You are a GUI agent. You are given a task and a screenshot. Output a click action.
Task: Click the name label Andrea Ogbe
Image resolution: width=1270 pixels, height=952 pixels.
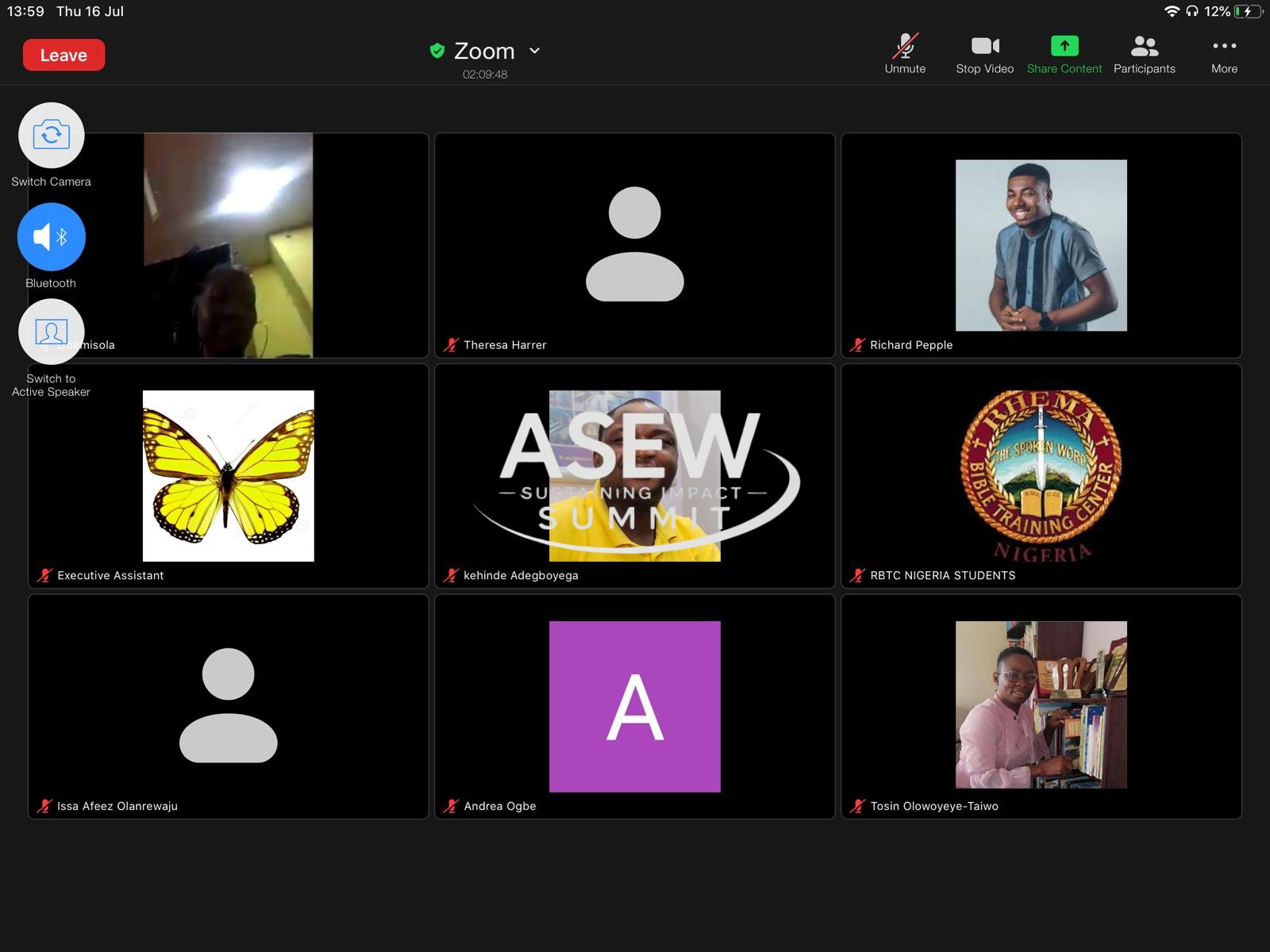(x=500, y=806)
